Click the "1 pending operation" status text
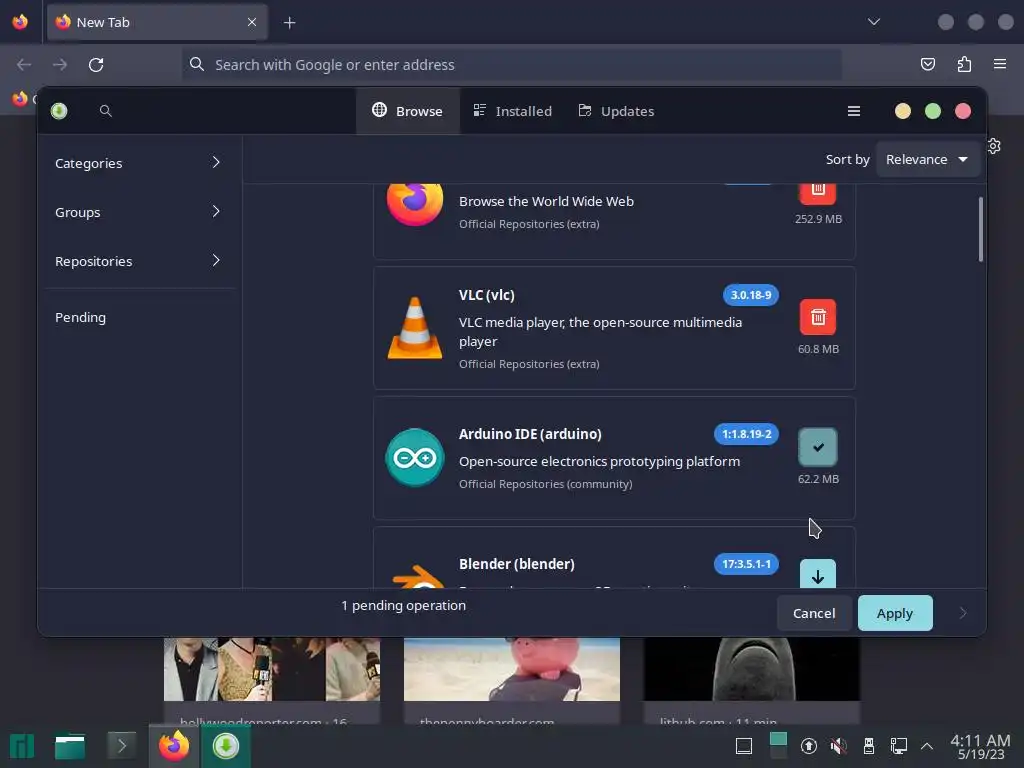The image size is (1024, 768). 404,605
